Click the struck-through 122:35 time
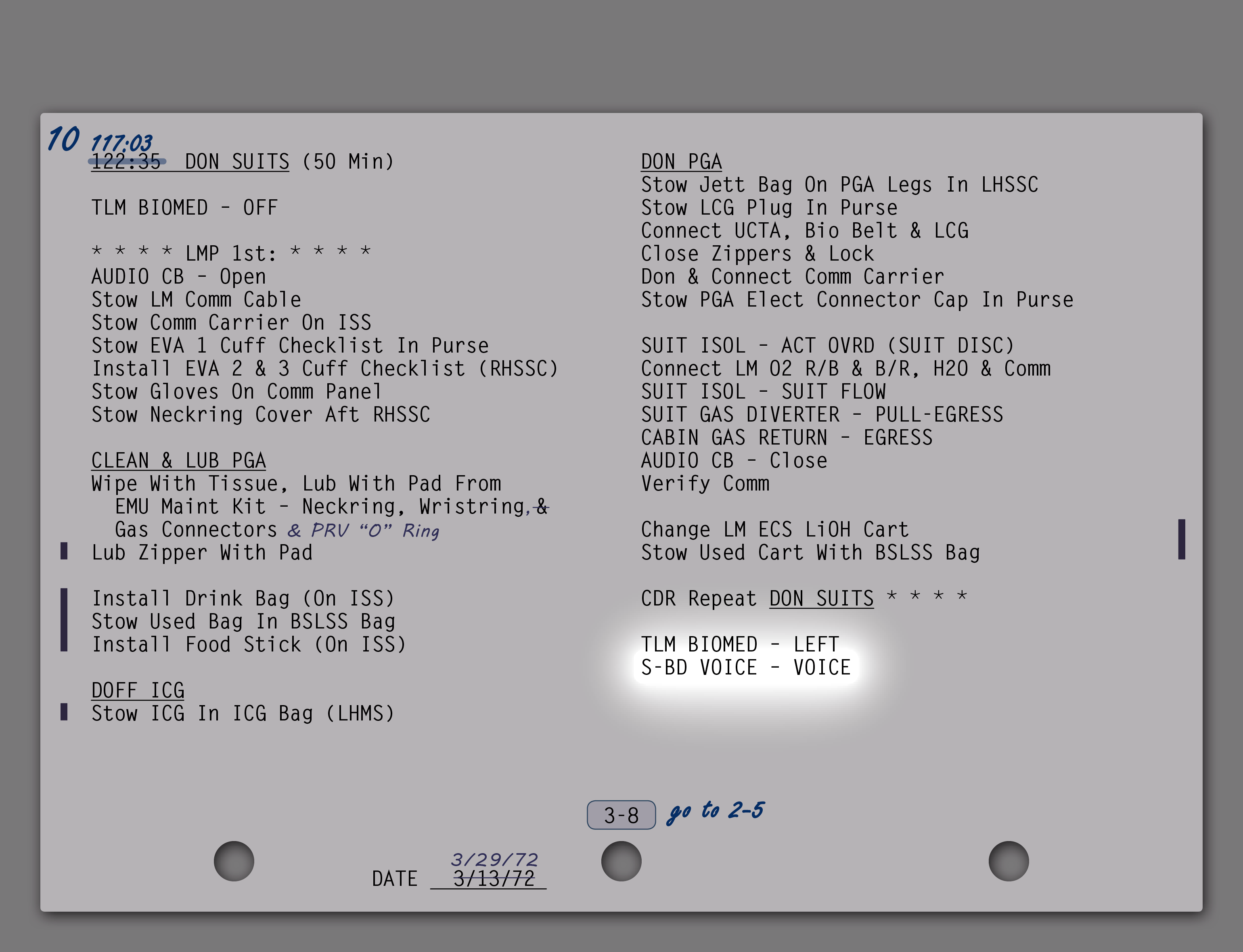 coord(126,162)
